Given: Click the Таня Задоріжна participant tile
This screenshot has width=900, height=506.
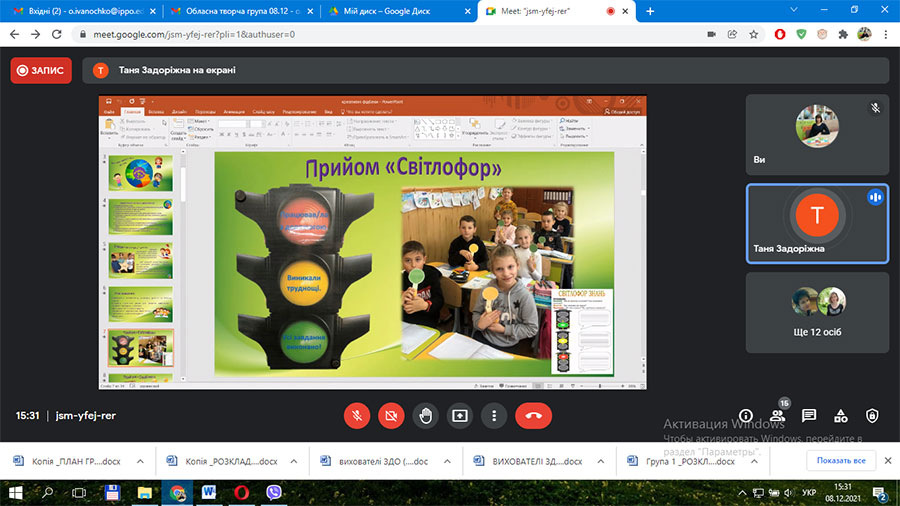Looking at the screenshot, I should pos(817,224).
